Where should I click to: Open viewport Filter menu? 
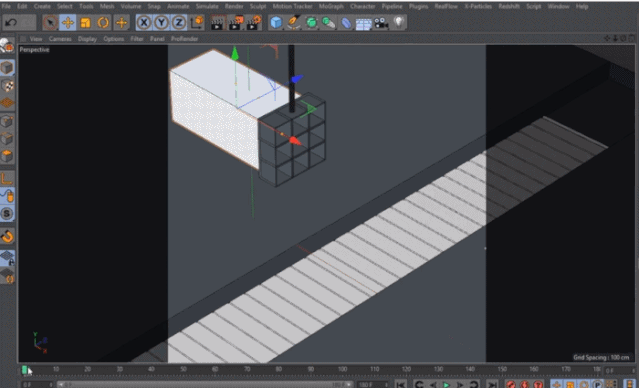[137, 39]
